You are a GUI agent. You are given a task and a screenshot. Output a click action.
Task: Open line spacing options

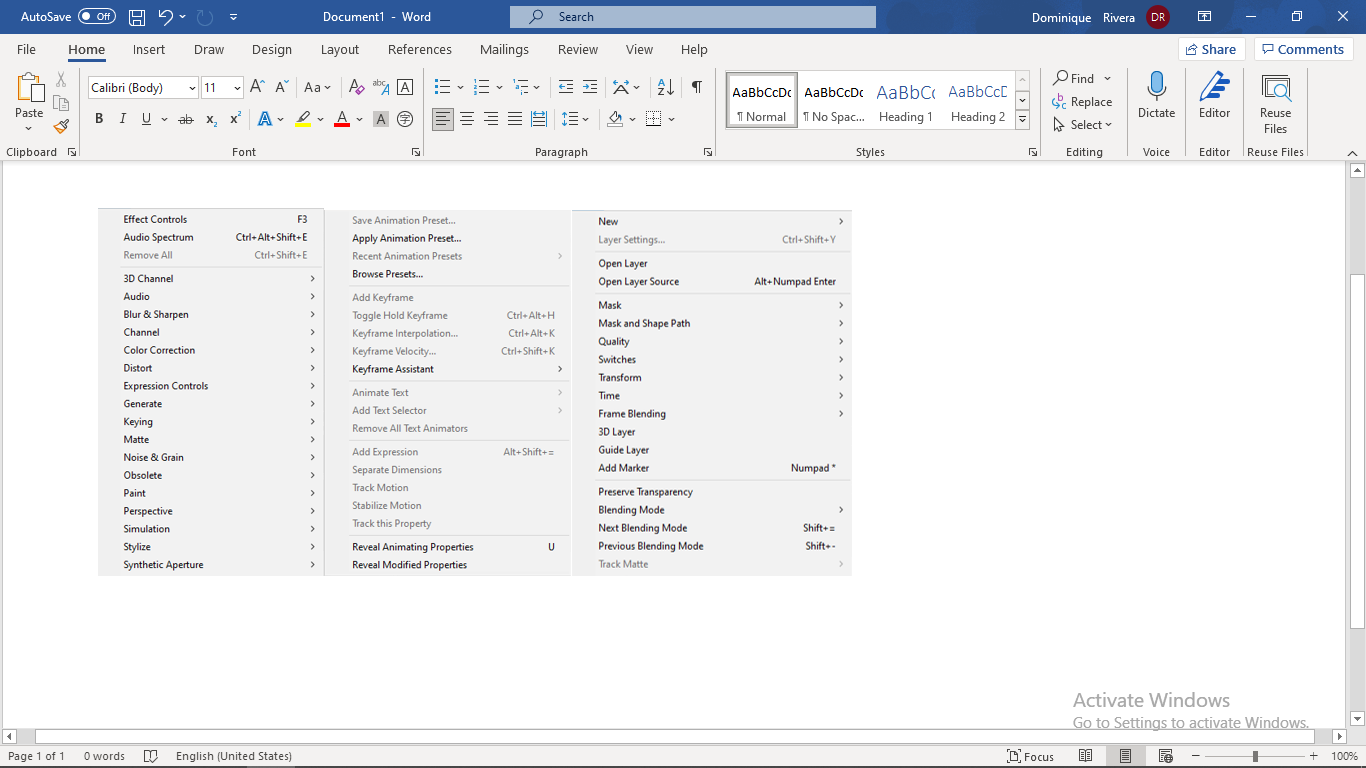coord(575,119)
